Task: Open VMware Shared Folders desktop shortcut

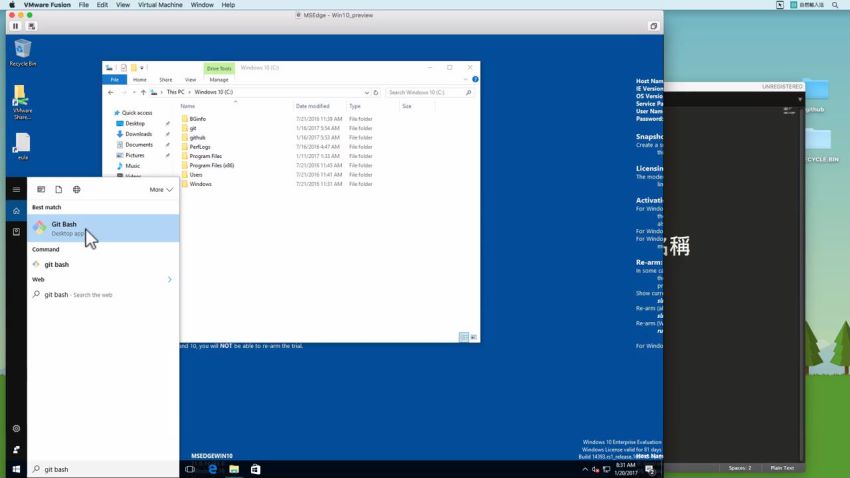Action: 22,102
